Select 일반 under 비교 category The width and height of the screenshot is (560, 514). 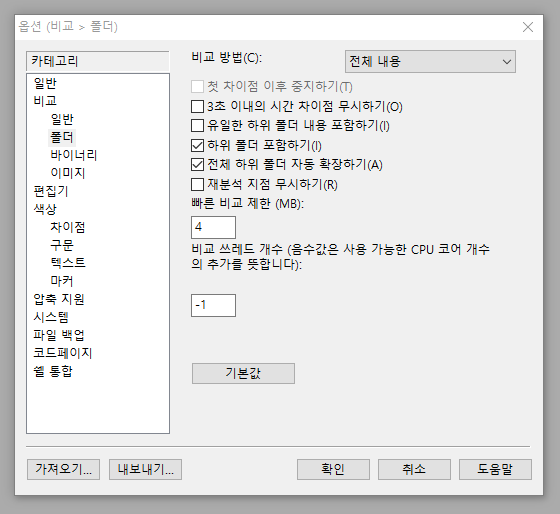tap(62, 119)
